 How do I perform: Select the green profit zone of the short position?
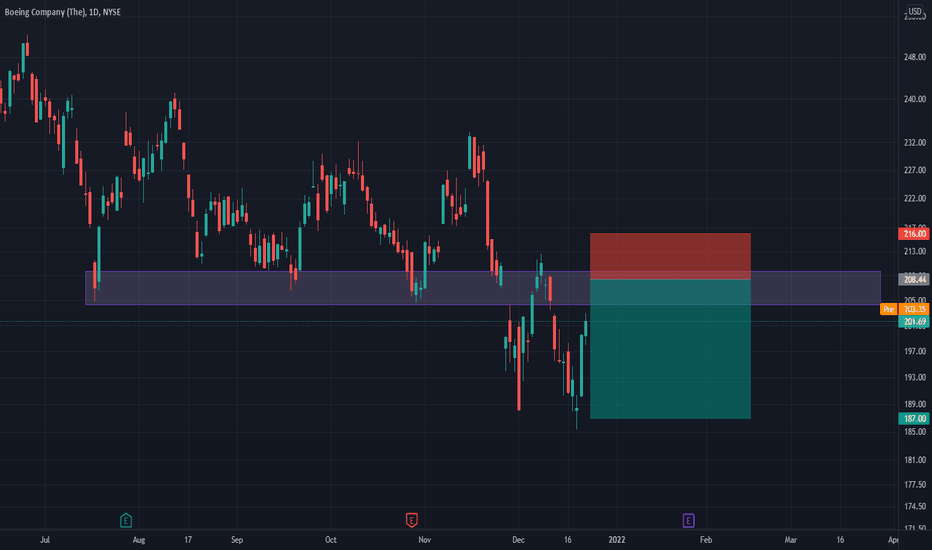pyautogui.click(x=670, y=349)
